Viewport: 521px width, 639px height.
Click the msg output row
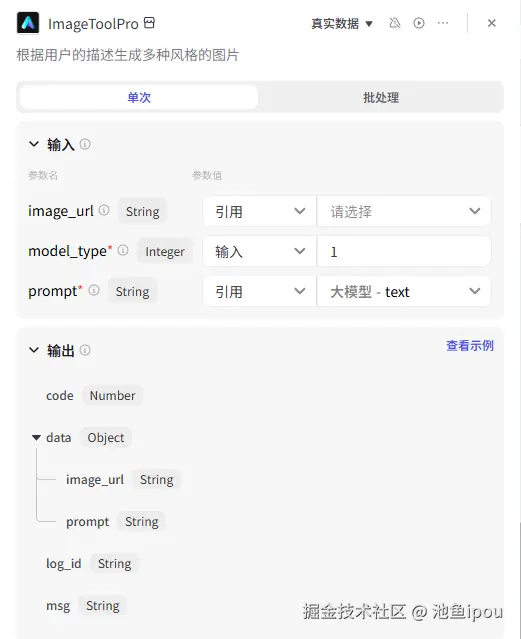pyautogui.click(x=86, y=606)
